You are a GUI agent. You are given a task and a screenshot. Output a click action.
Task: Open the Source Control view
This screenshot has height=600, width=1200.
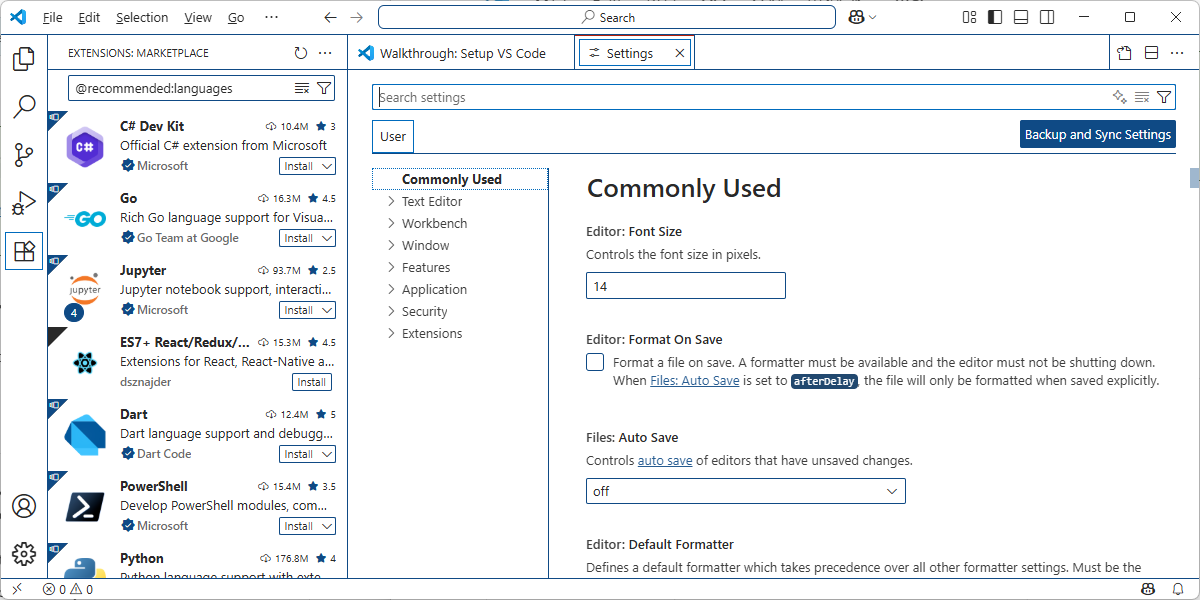pos(24,154)
